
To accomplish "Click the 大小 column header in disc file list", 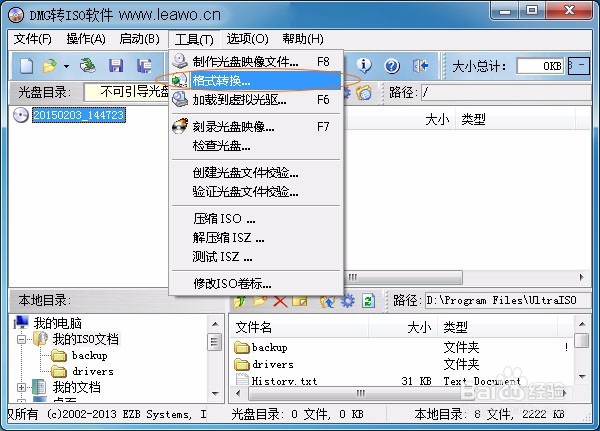I will point(437,119).
